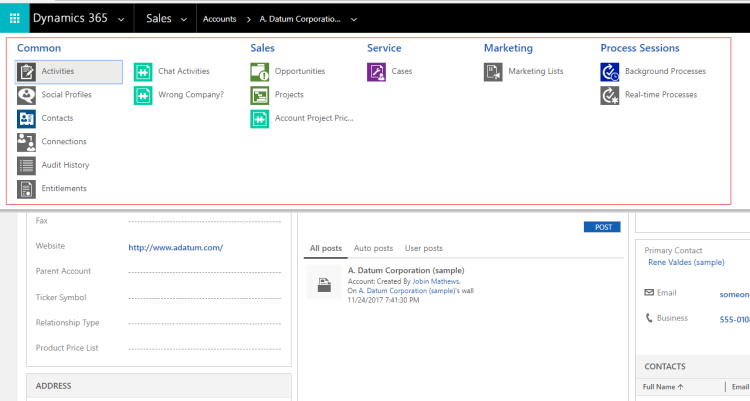Image resolution: width=750 pixels, height=401 pixels.
Task: Open Background Processes icon
Action: tap(609, 72)
